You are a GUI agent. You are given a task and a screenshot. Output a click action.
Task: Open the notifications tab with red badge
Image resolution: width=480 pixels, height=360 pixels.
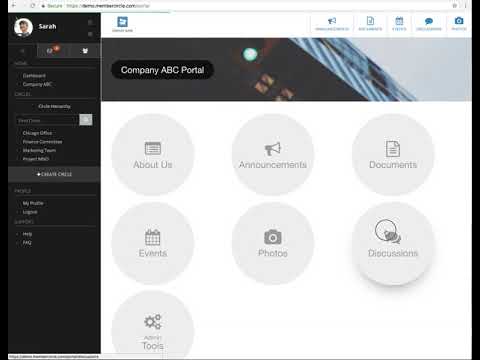click(52, 51)
